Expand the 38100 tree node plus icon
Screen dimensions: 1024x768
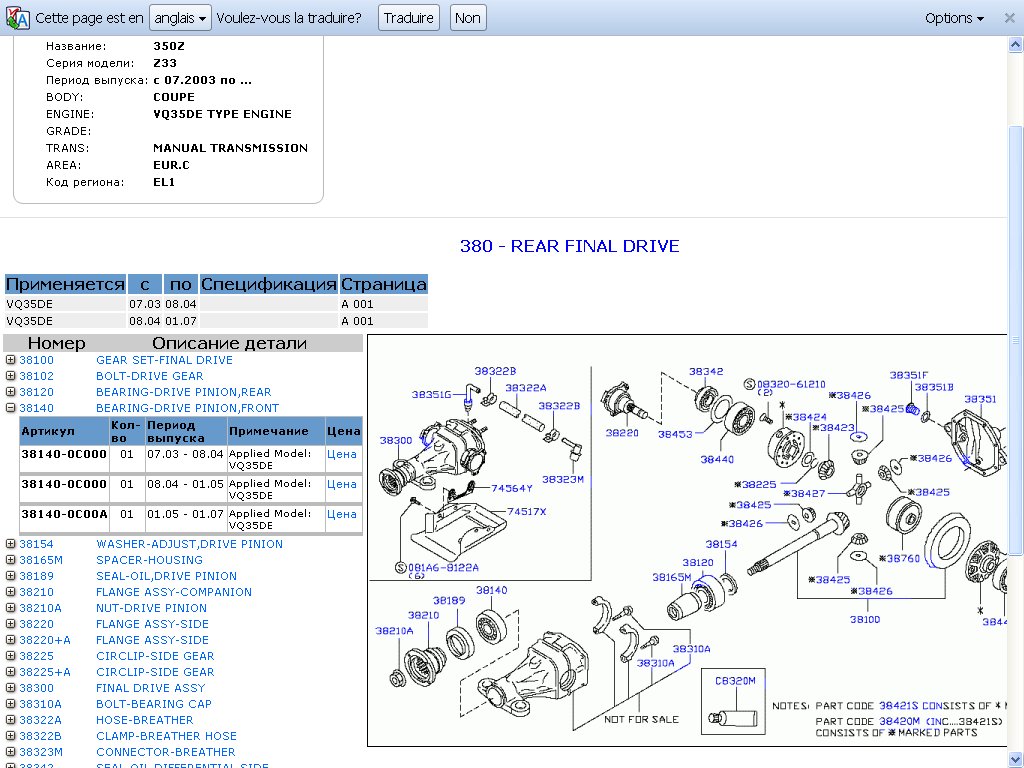tap(11, 360)
